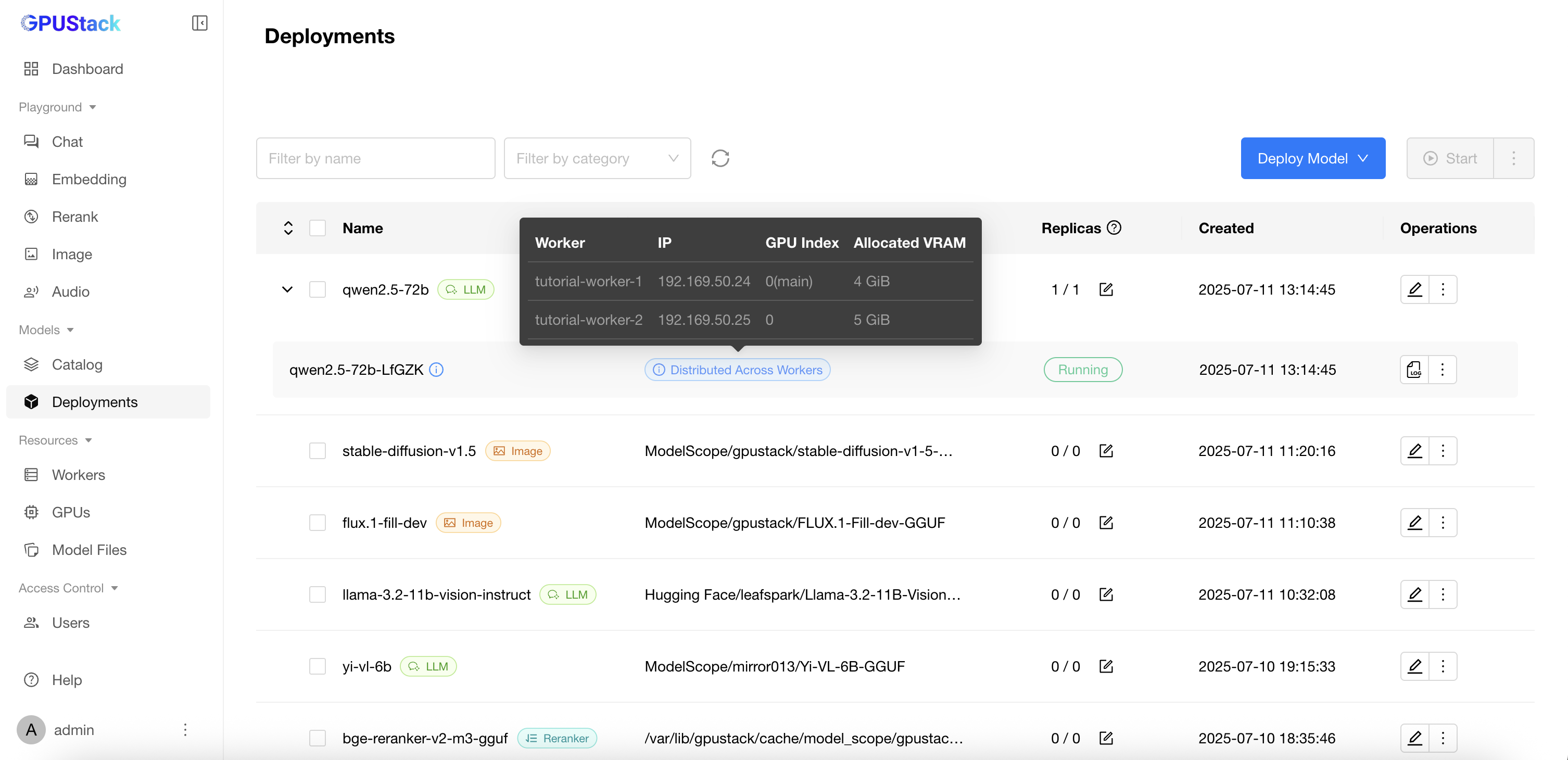The height and width of the screenshot is (760, 1568).
Task: Click the admin avatar
Action: 31,730
